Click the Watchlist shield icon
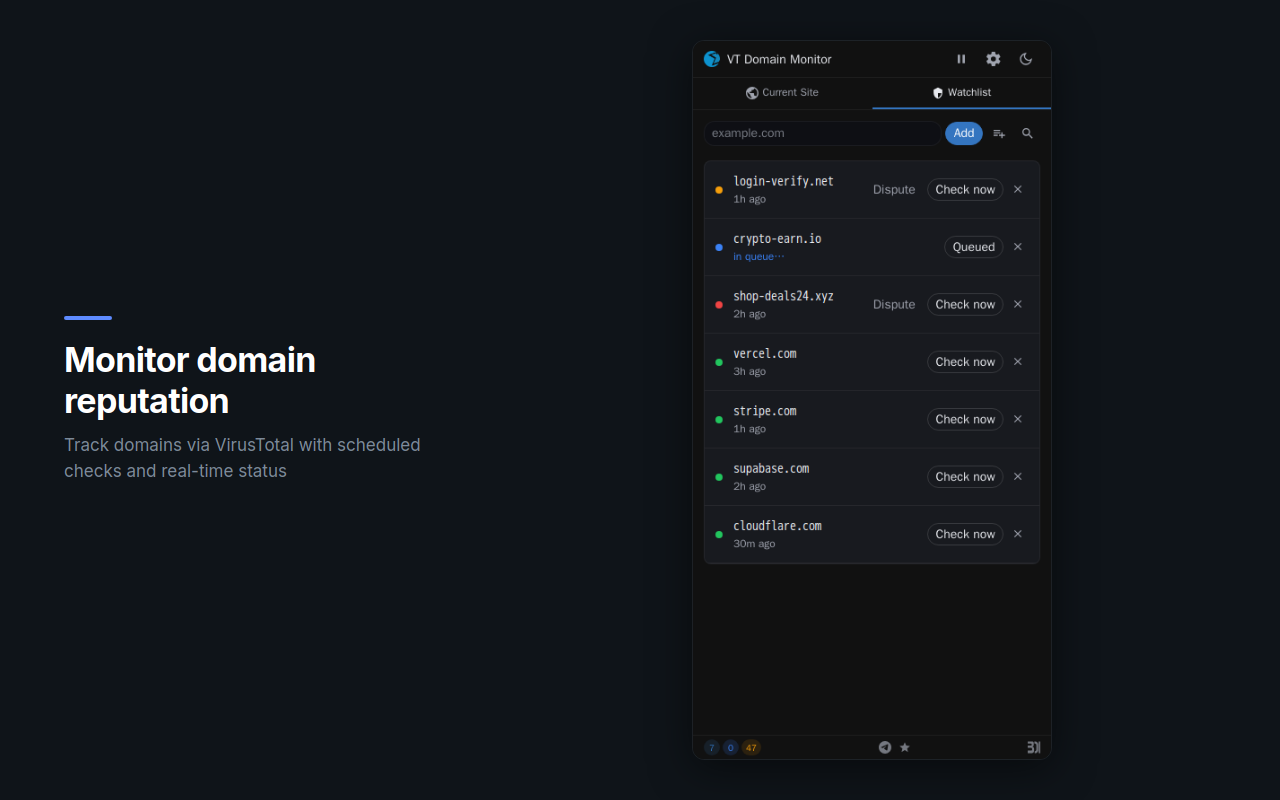The width and height of the screenshot is (1280, 800). click(937, 92)
